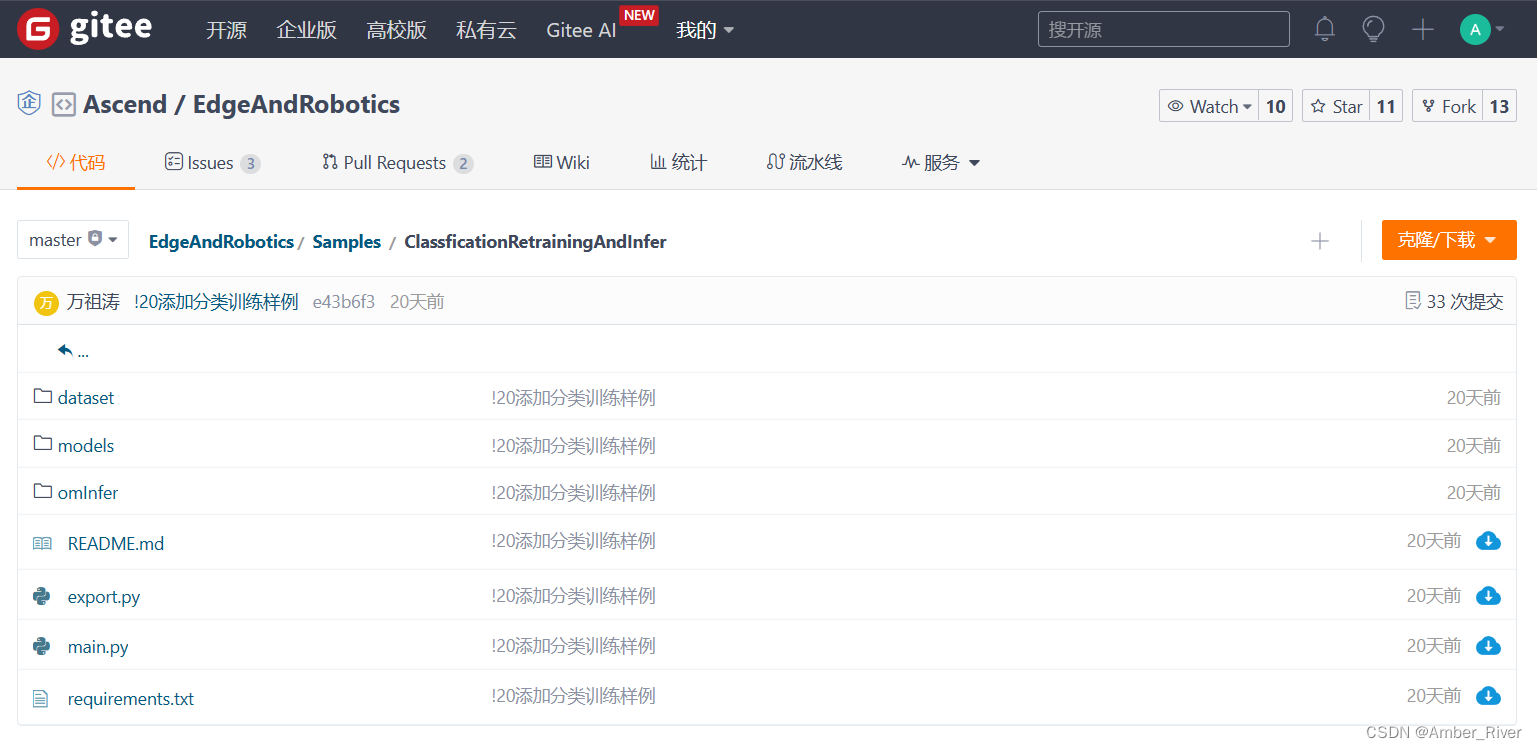Click the 万祖涛 author avatar
The width and height of the screenshot is (1537, 750).
pyautogui.click(x=46, y=302)
